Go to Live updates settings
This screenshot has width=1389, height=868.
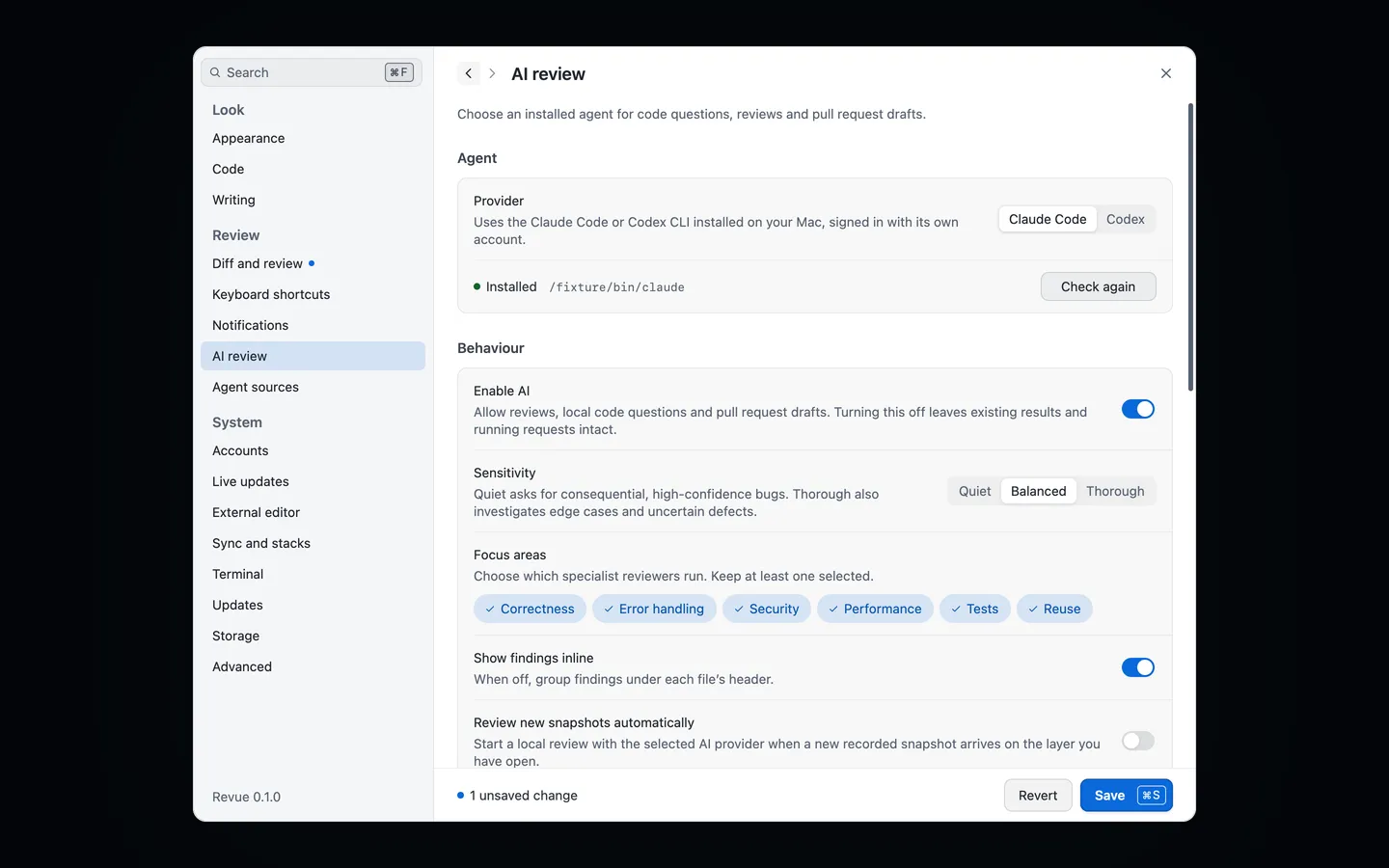[x=313, y=481]
